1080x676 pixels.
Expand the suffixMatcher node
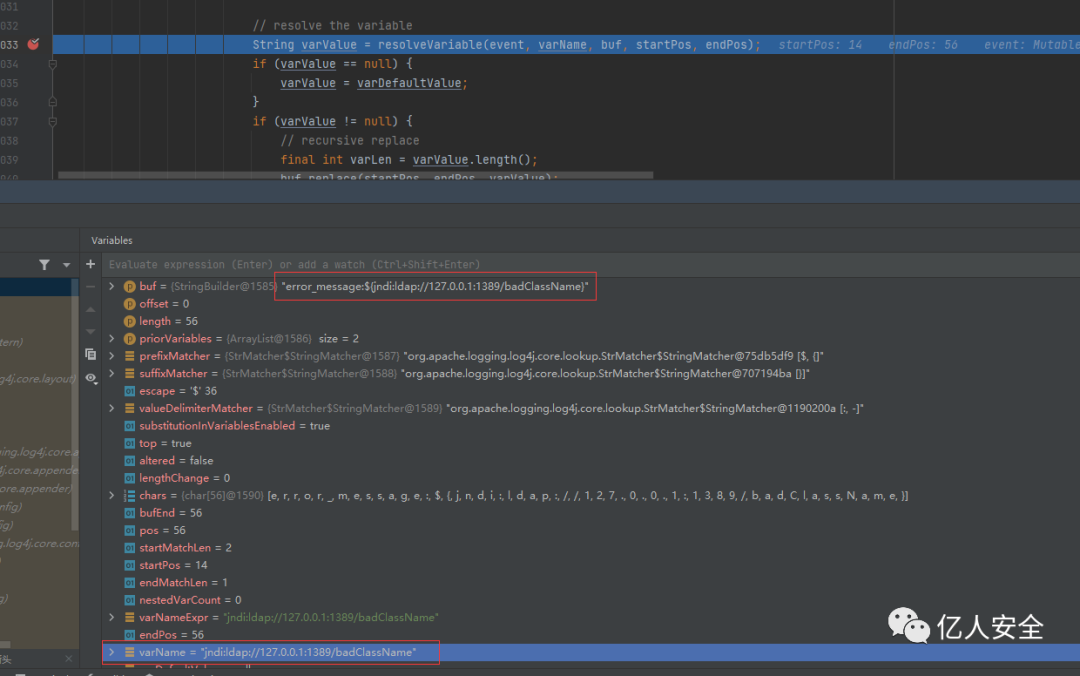112,373
